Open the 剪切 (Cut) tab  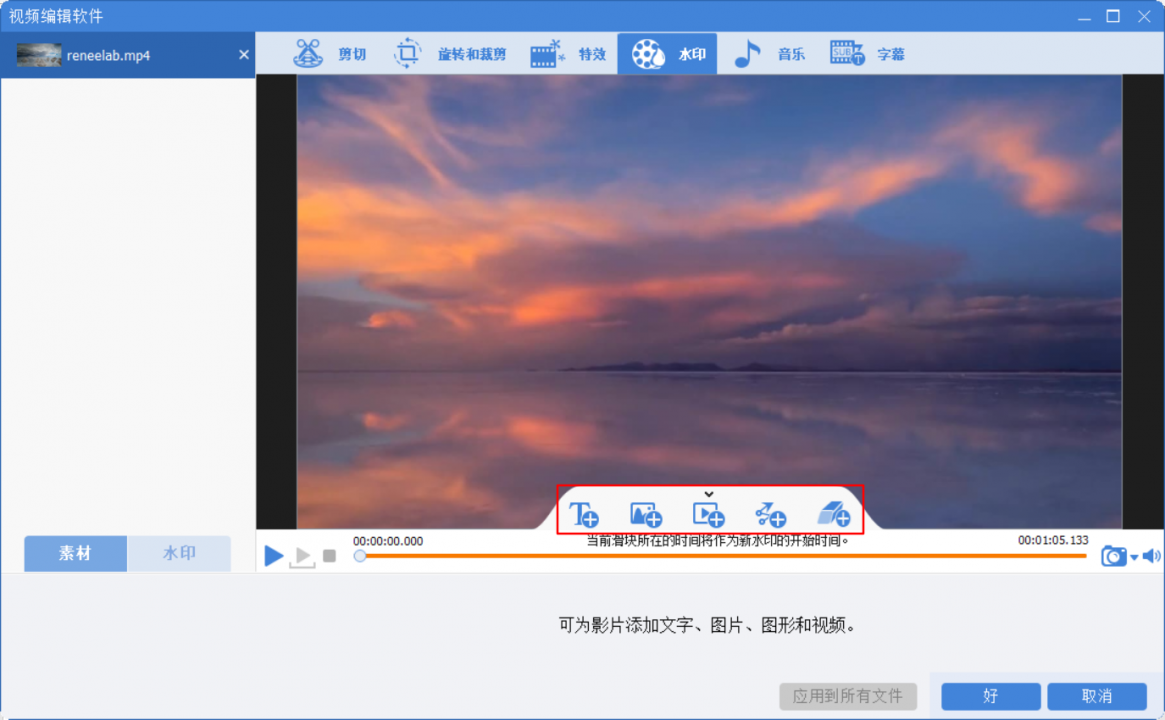[330, 54]
